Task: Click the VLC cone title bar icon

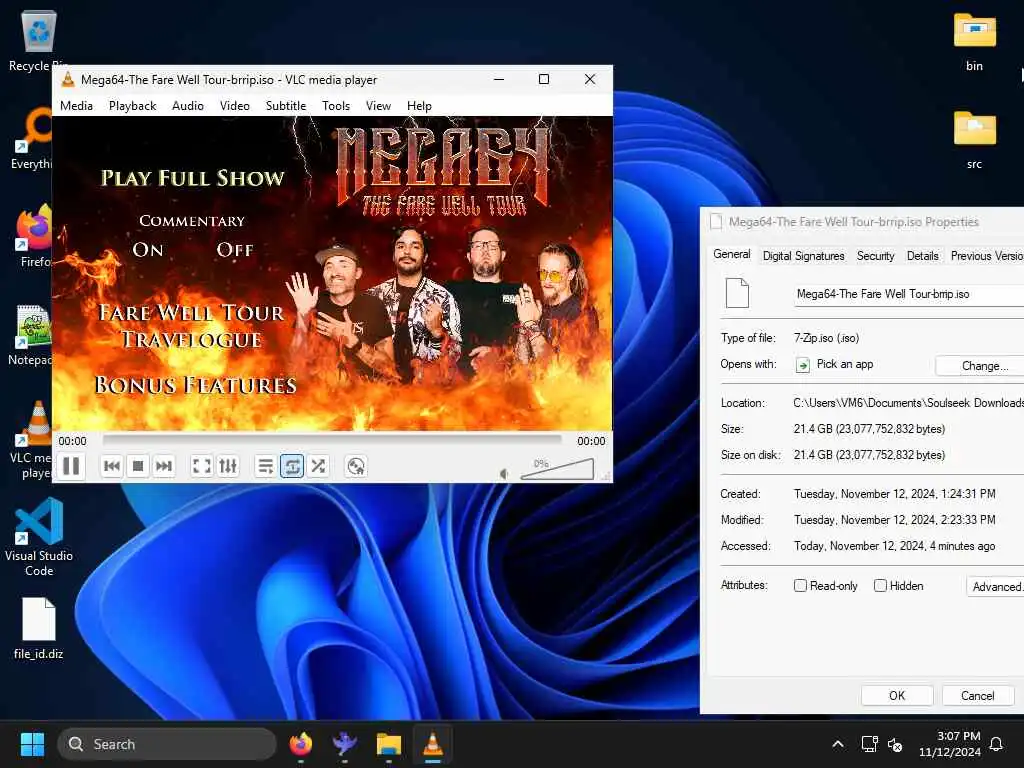Action: coord(68,80)
